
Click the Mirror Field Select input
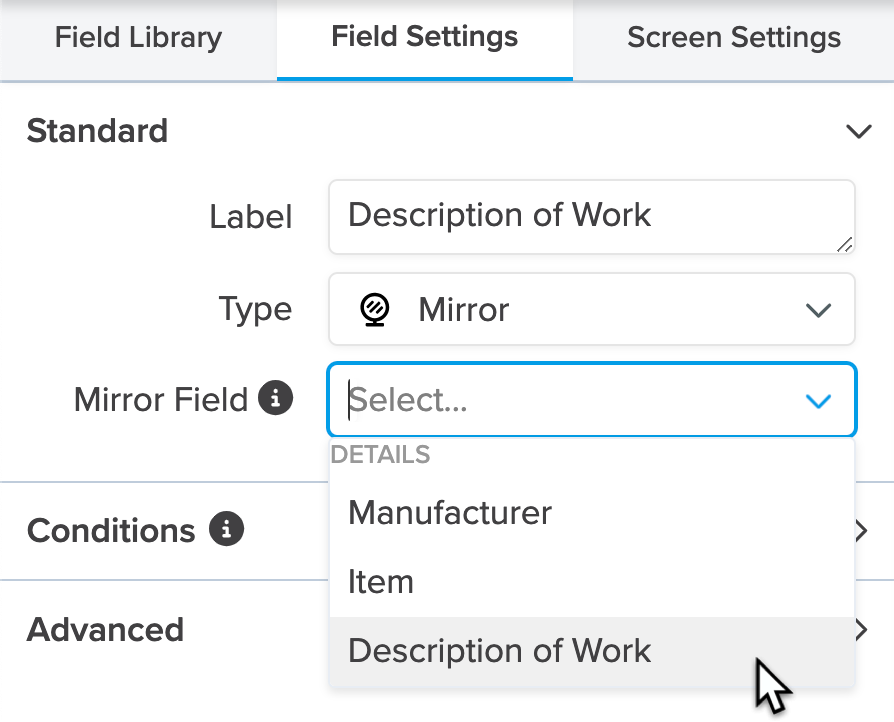point(592,399)
